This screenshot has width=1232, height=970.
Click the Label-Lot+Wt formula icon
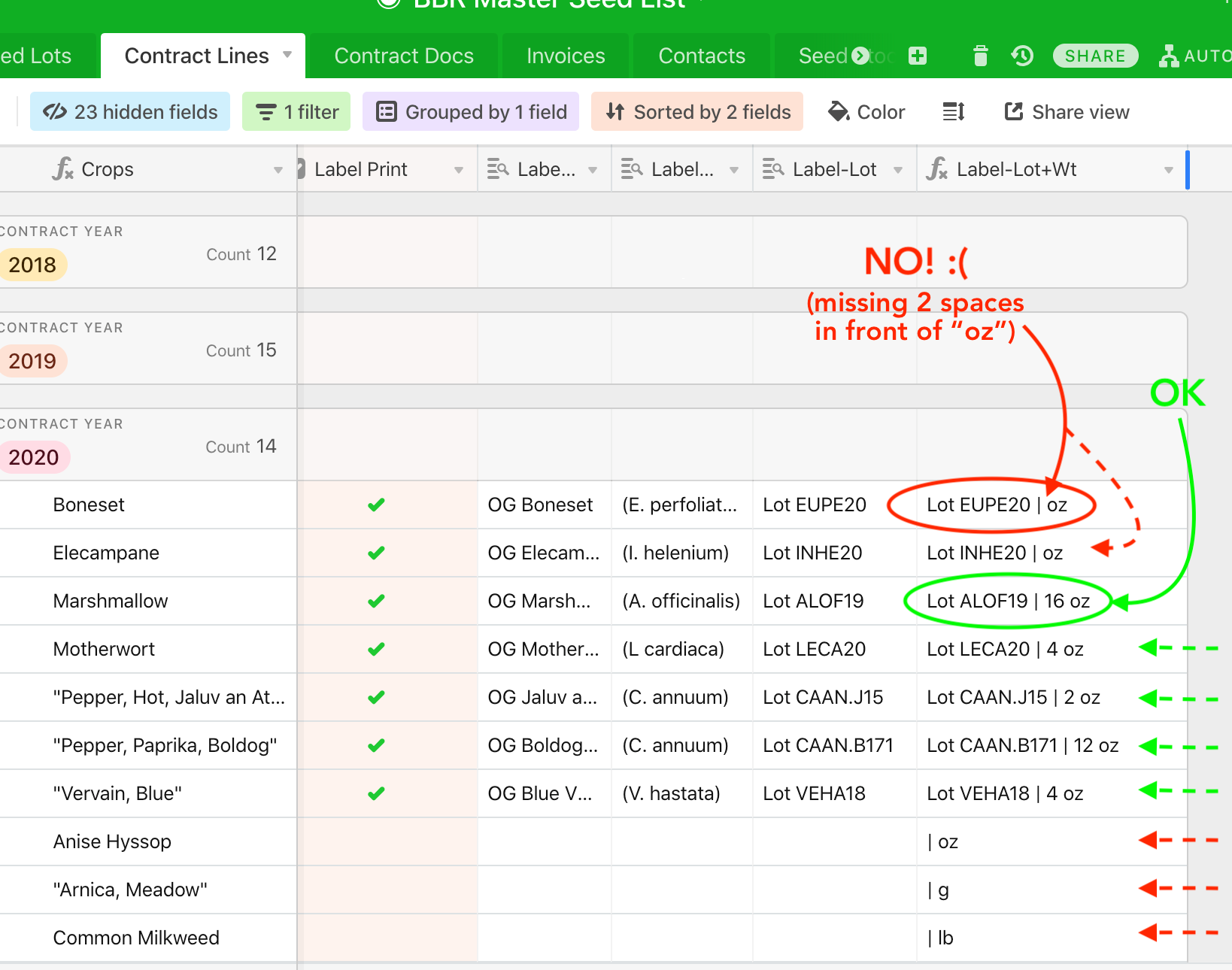pyautogui.click(x=937, y=169)
